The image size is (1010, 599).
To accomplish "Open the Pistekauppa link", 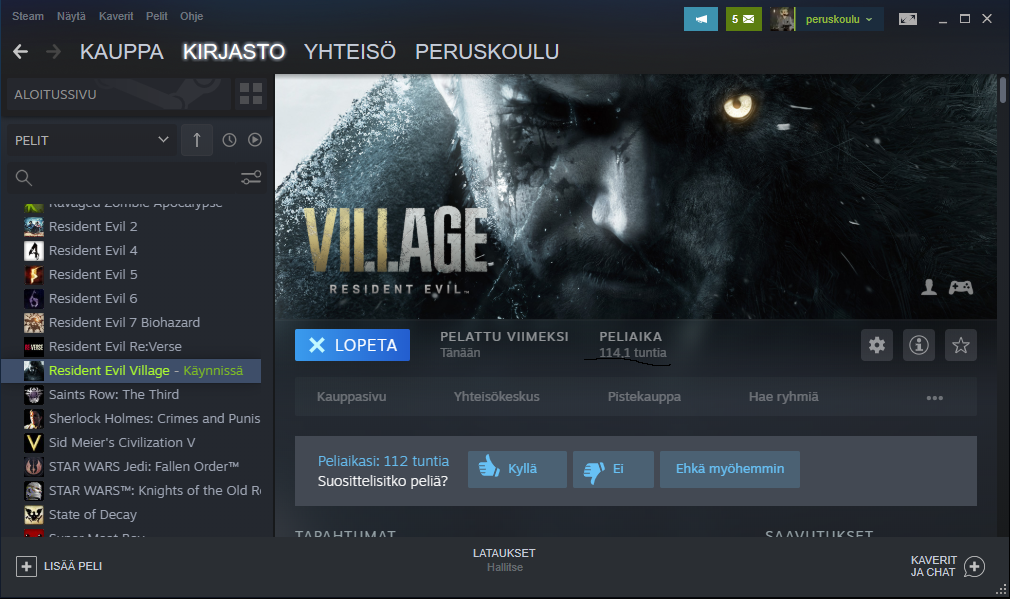I will click(x=644, y=397).
